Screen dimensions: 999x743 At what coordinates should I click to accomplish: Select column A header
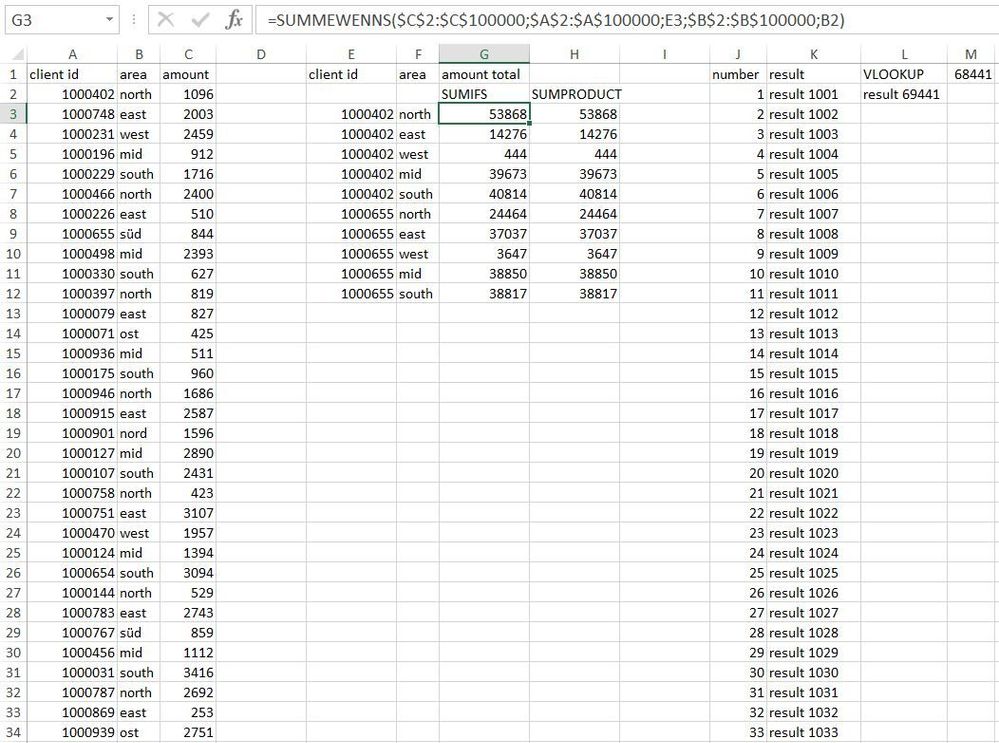pyautogui.click(x=72, y=54)
